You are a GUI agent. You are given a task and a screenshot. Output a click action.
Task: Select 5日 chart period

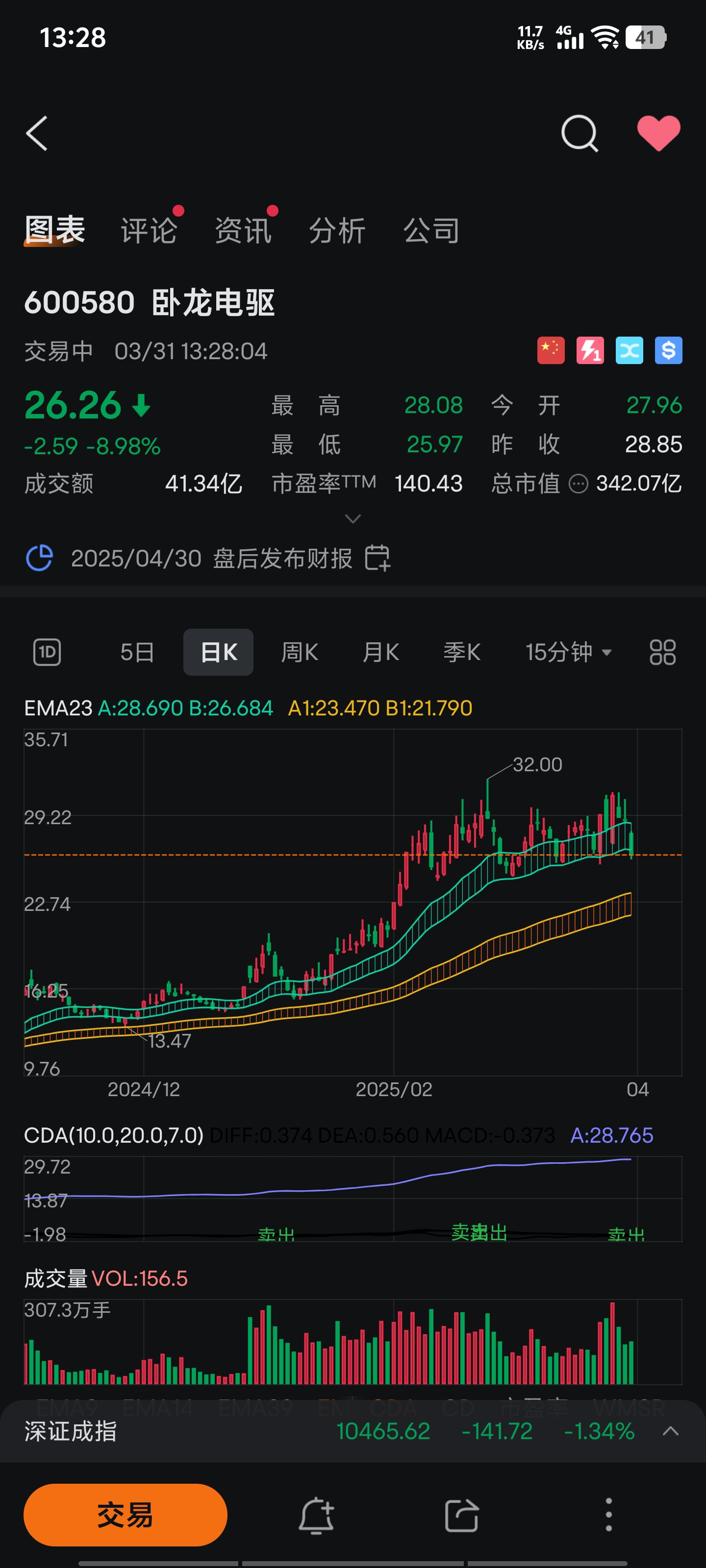(137, 653)
